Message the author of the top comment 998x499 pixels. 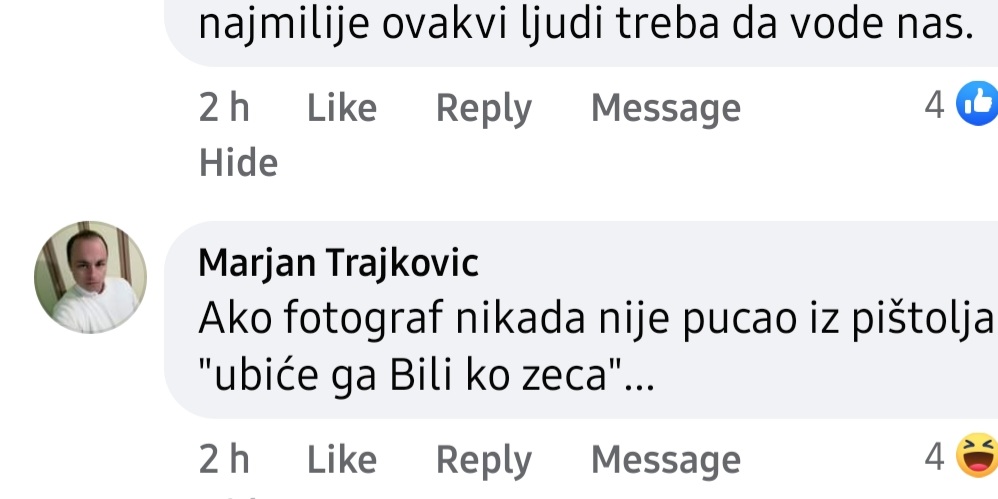pyautogui.click(x=666, y=108)
